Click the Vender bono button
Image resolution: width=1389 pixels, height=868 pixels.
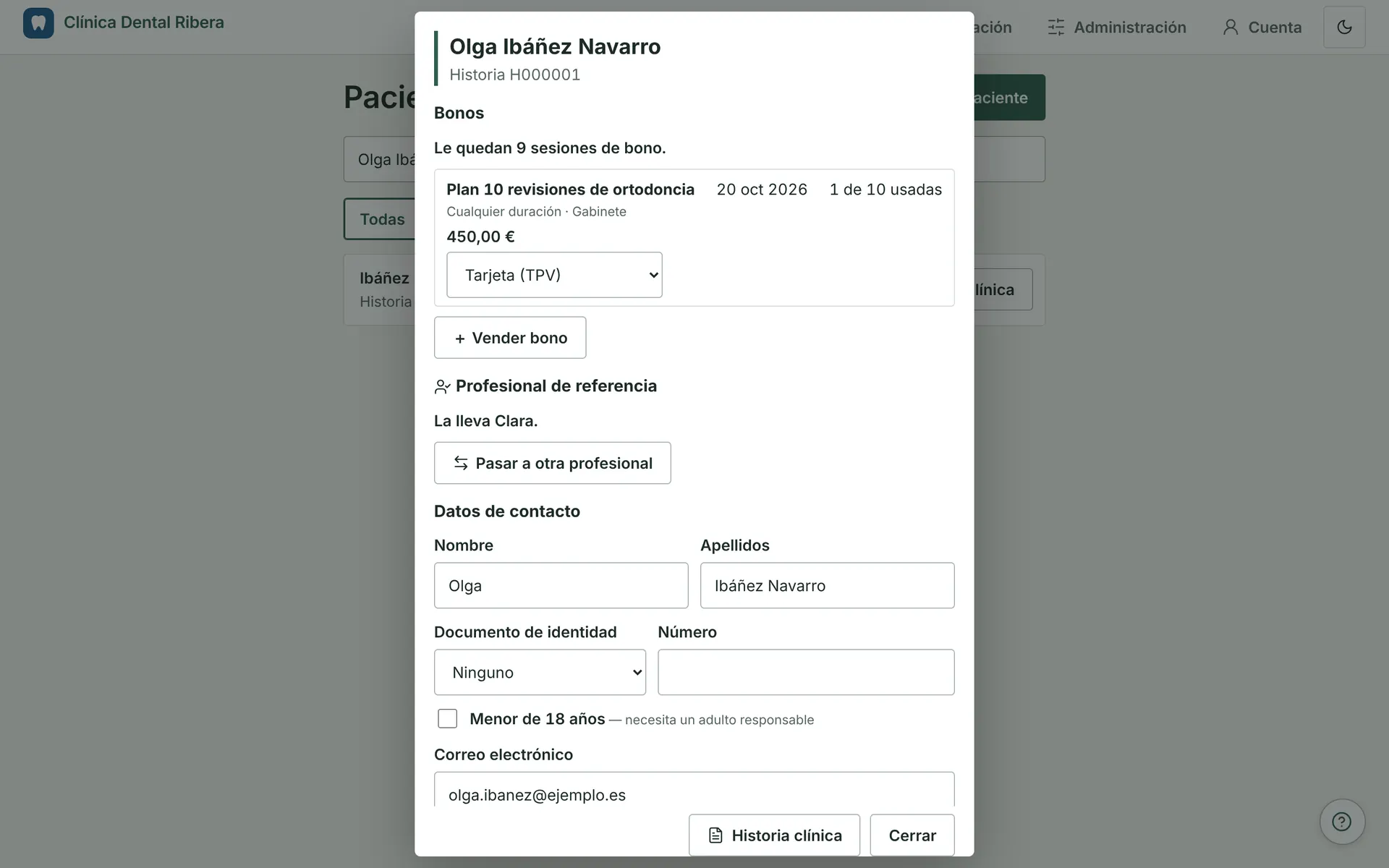click(510, 338)
